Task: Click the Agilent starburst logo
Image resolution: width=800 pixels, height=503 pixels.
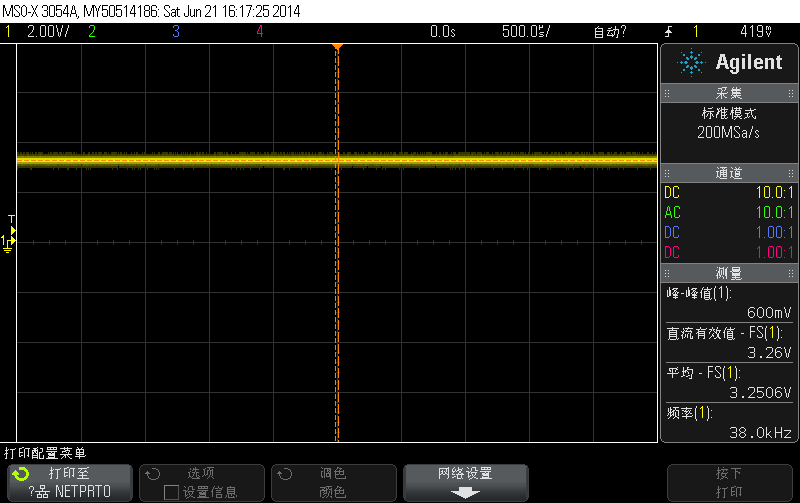Action: tap(691, 63)
